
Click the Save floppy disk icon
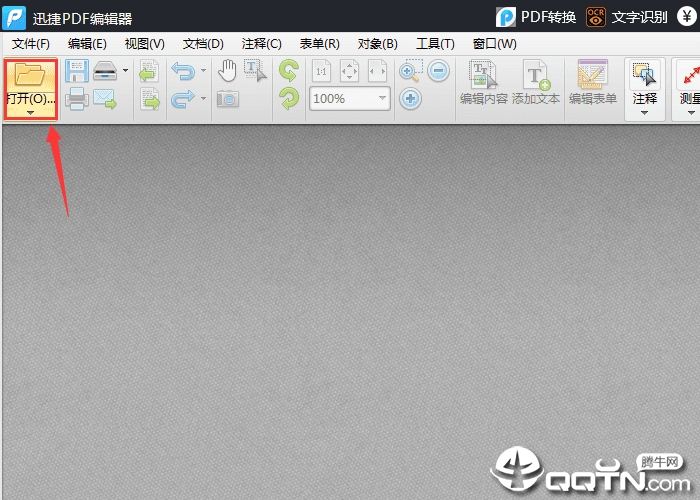(77, 71)
